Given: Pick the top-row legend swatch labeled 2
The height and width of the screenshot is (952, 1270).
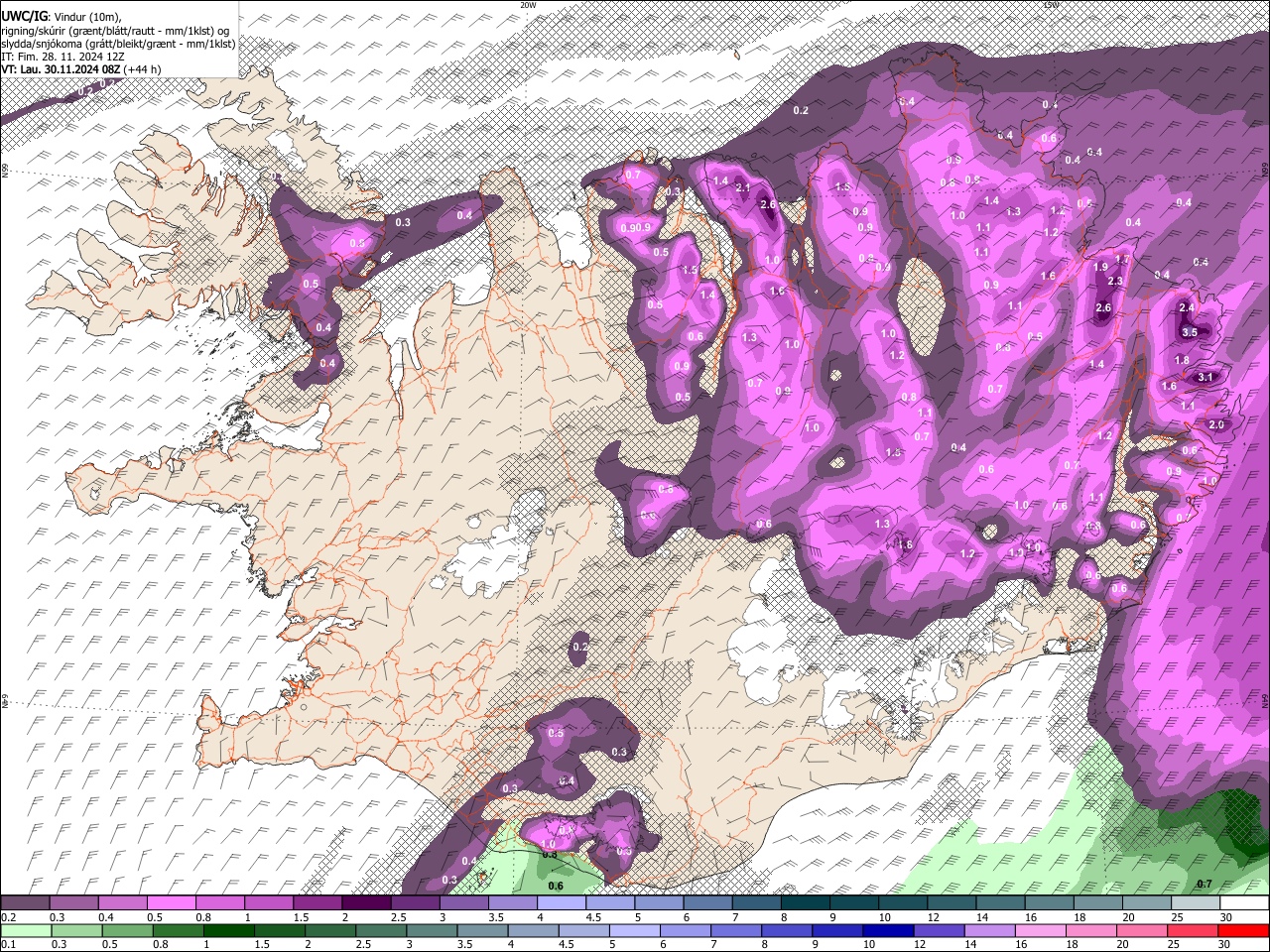Looking at the screenshot, I should point(366,903).
